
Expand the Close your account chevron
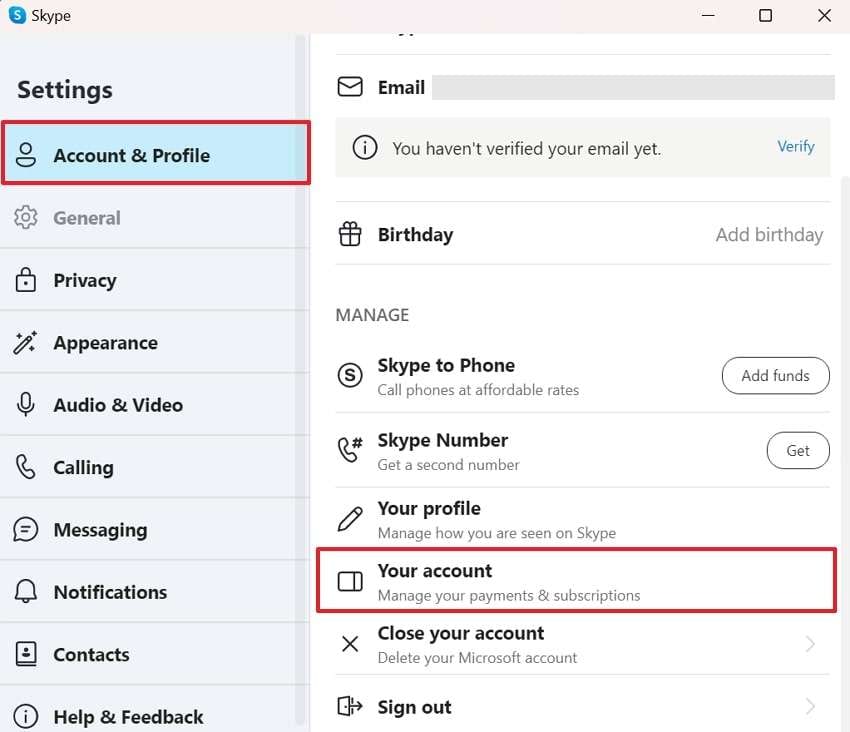pos(810,644)
